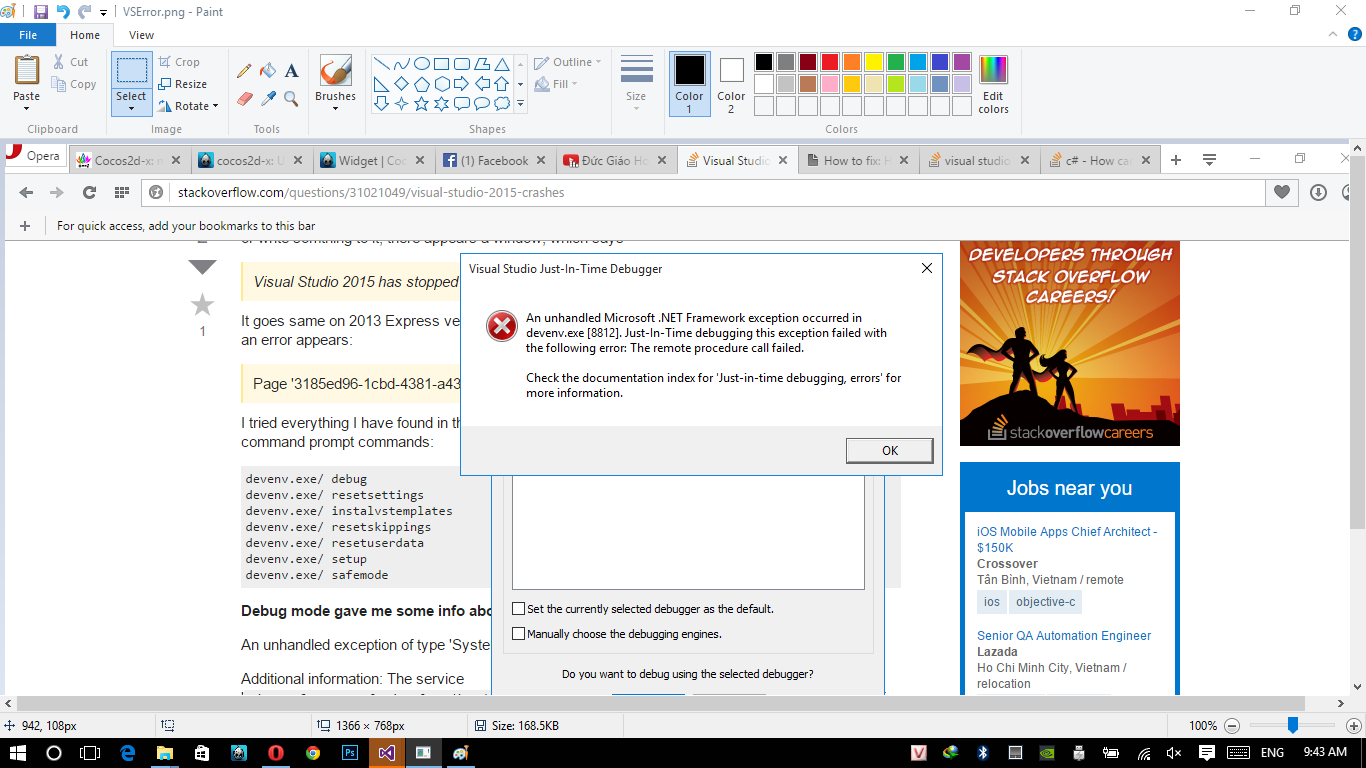Check 'Manually choose the debugging engines'
Image resolution: width=1366 pixels, height=768 pixels.
click(x=518, y=633)
